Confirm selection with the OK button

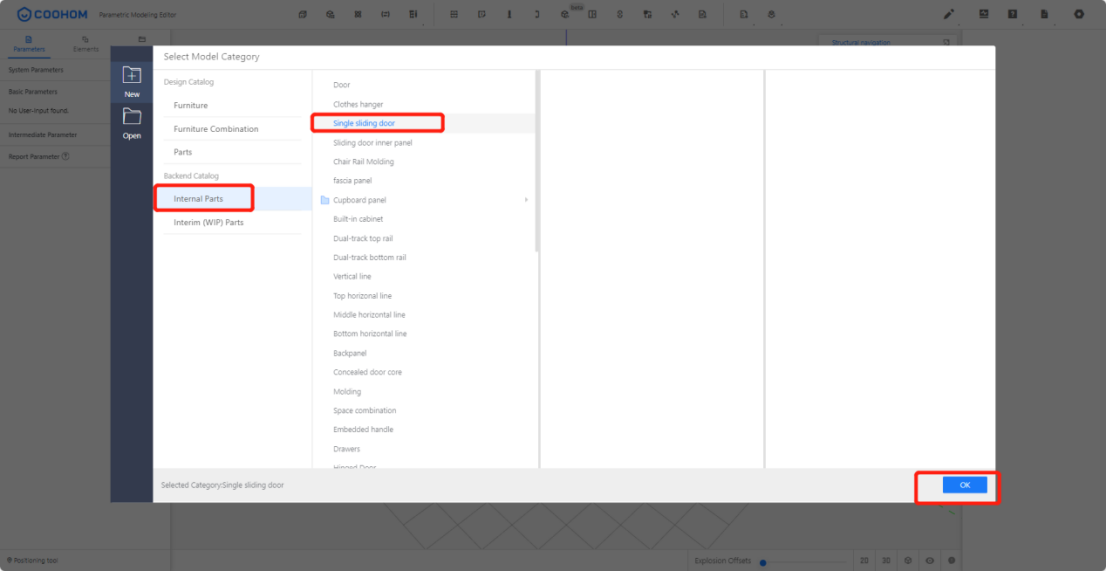click(x=964, y=485)
